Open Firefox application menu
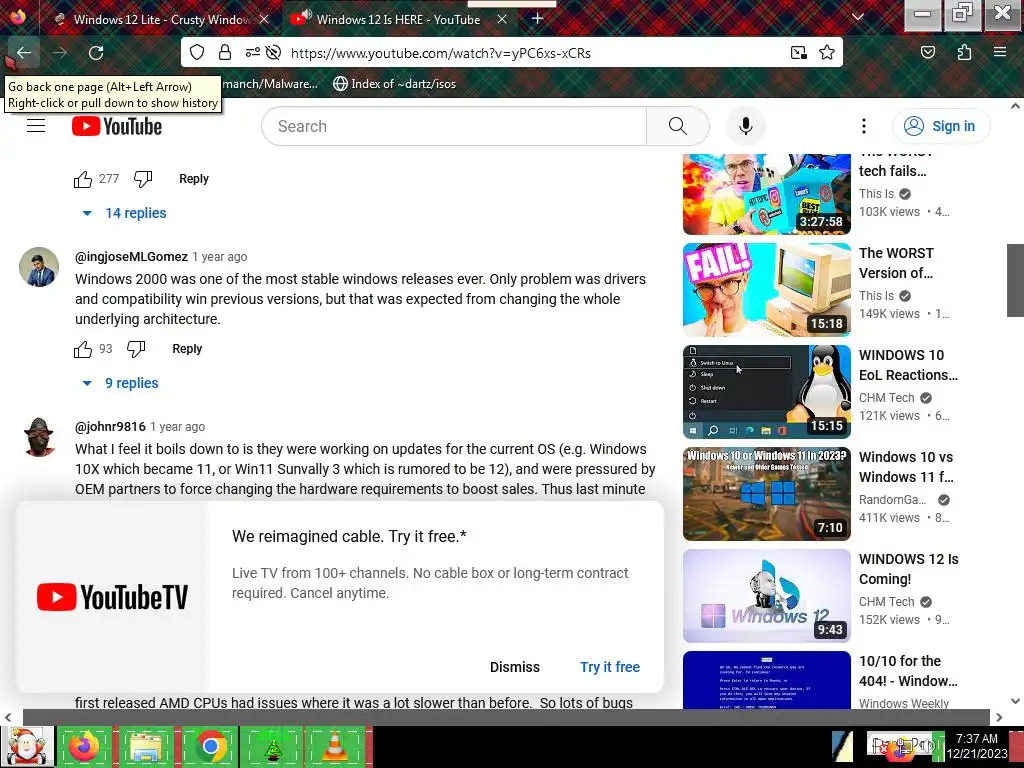The height and width of the screenshot is (768, 1024). (x=1000, y=52)
